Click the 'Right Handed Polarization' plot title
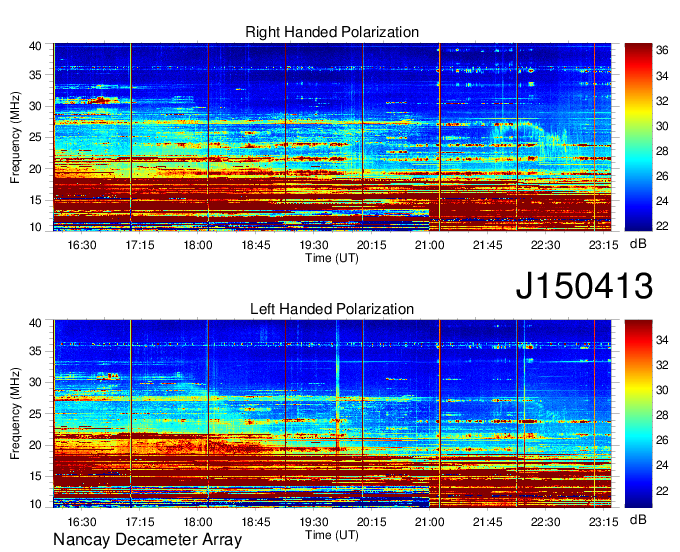This screenshot has height=552, width=680. (x=332, y=32)
